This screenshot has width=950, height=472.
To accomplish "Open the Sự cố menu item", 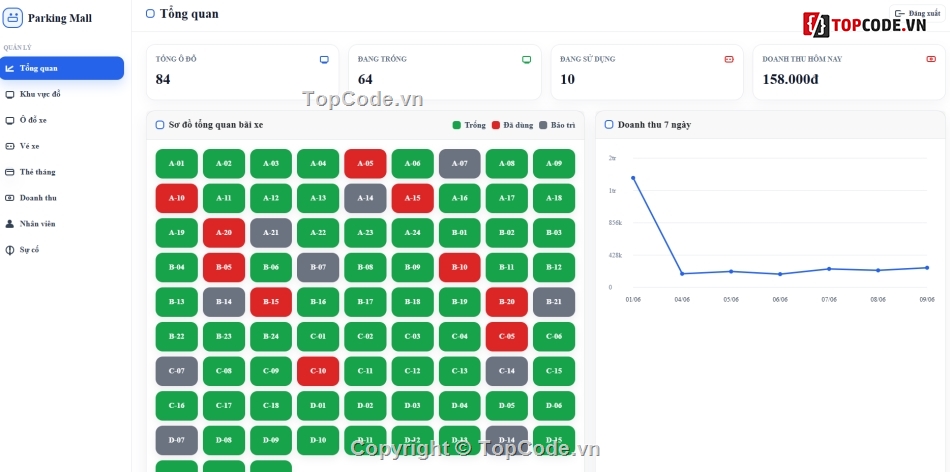I will coord(62,250).
